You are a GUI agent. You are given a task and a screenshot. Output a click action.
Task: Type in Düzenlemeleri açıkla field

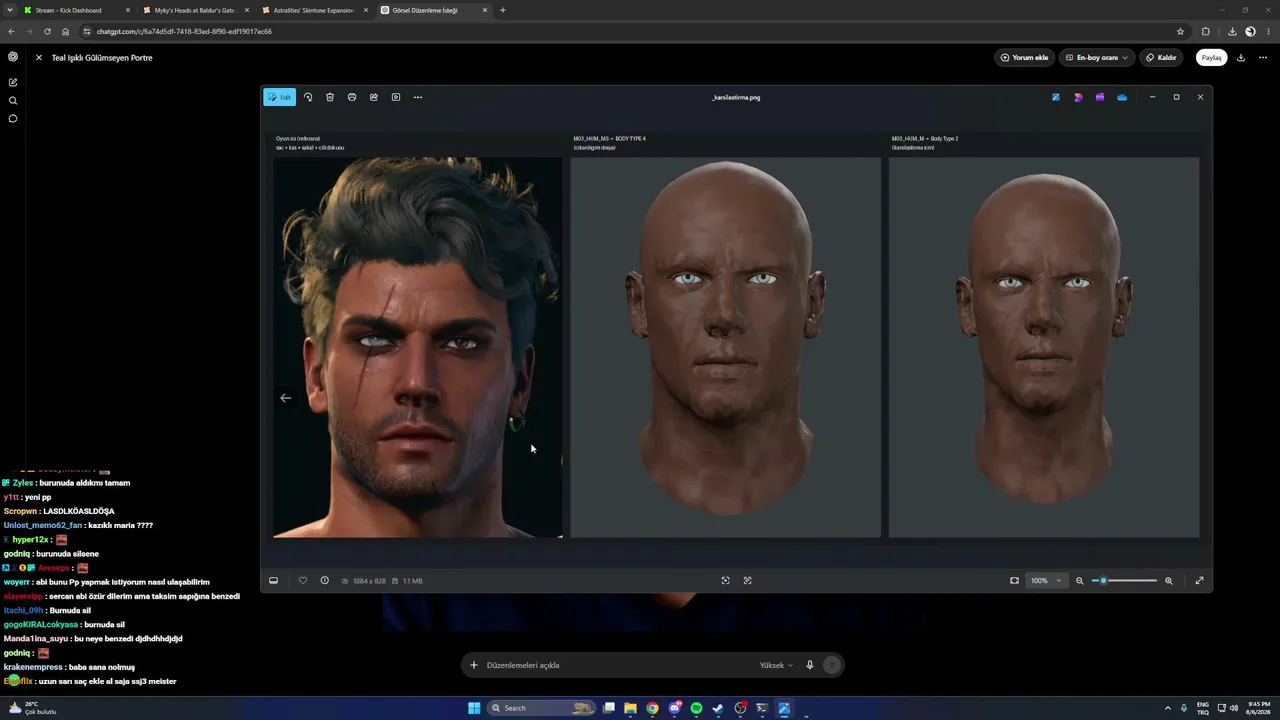coord(615,665)
